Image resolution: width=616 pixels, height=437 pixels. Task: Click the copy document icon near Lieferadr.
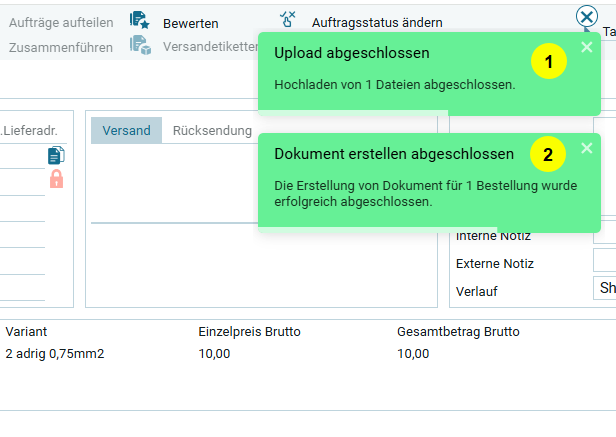point(56,155)
